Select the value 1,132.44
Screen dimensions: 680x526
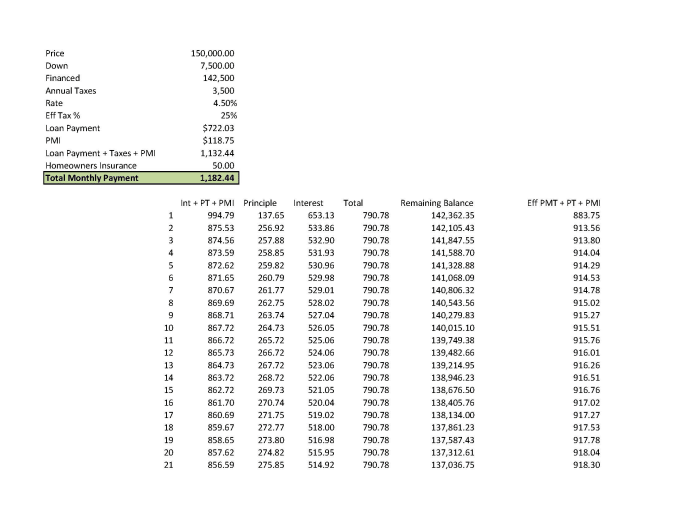point(217,153)
